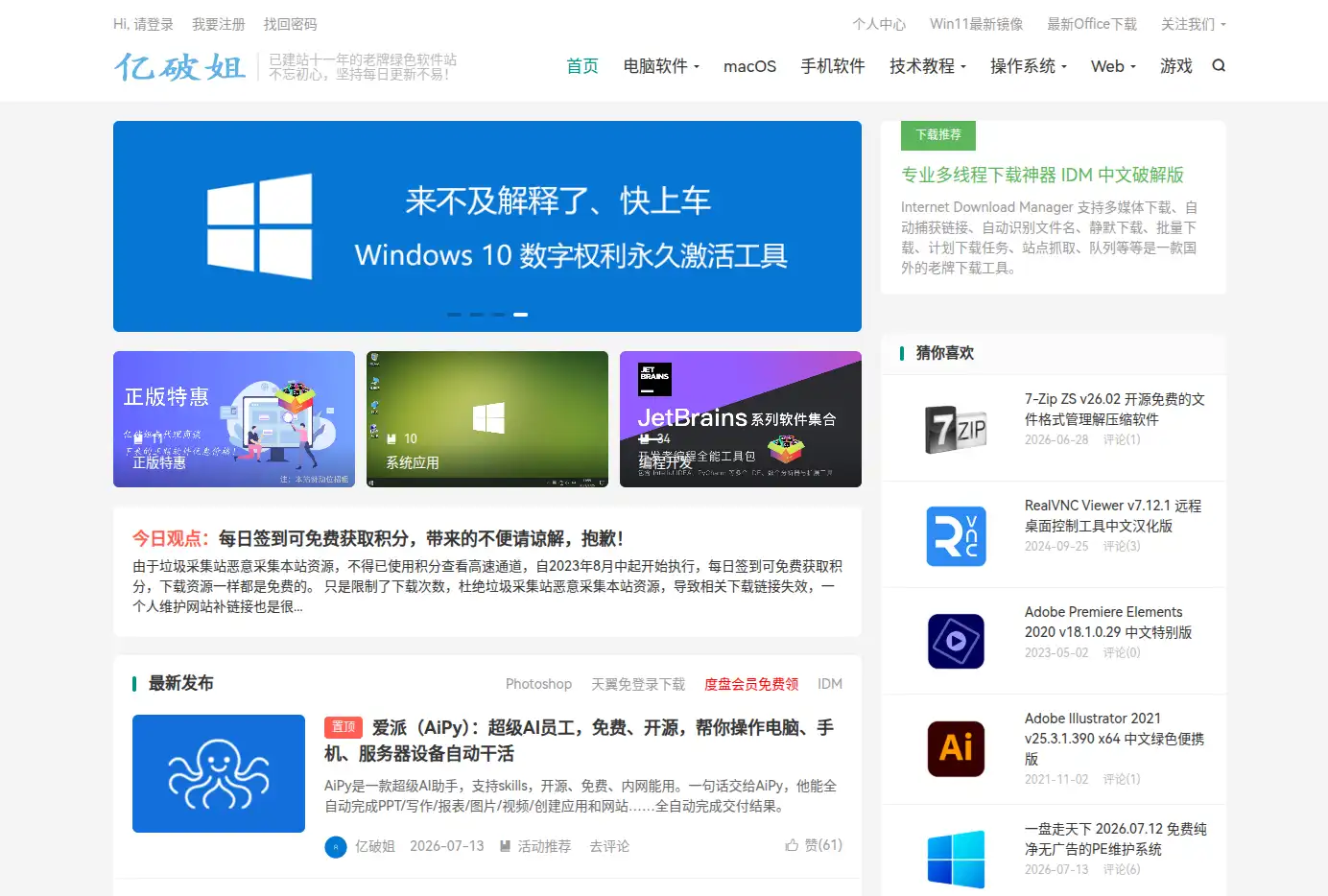
Task: Open the 天翼免登录下载 tag link
Action: tap(638, 684)
